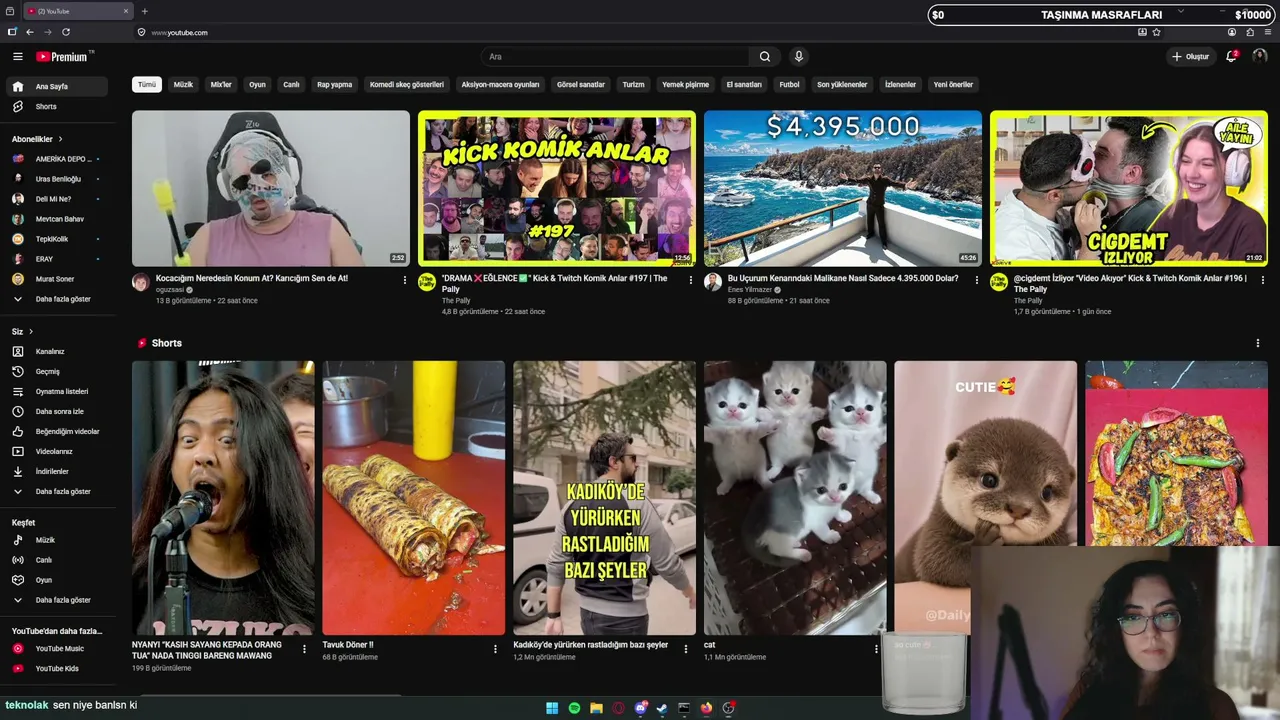Click the search magnifier button
1280x720 pixels.
coord(765,57)
